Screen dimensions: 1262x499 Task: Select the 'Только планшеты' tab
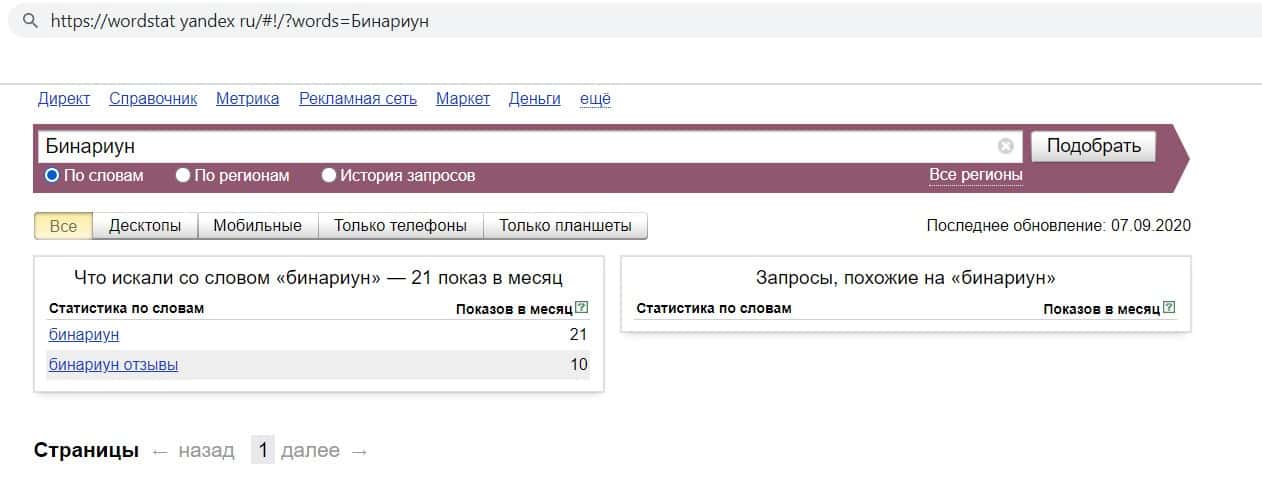pyautogui.click(x=565, y=225)
